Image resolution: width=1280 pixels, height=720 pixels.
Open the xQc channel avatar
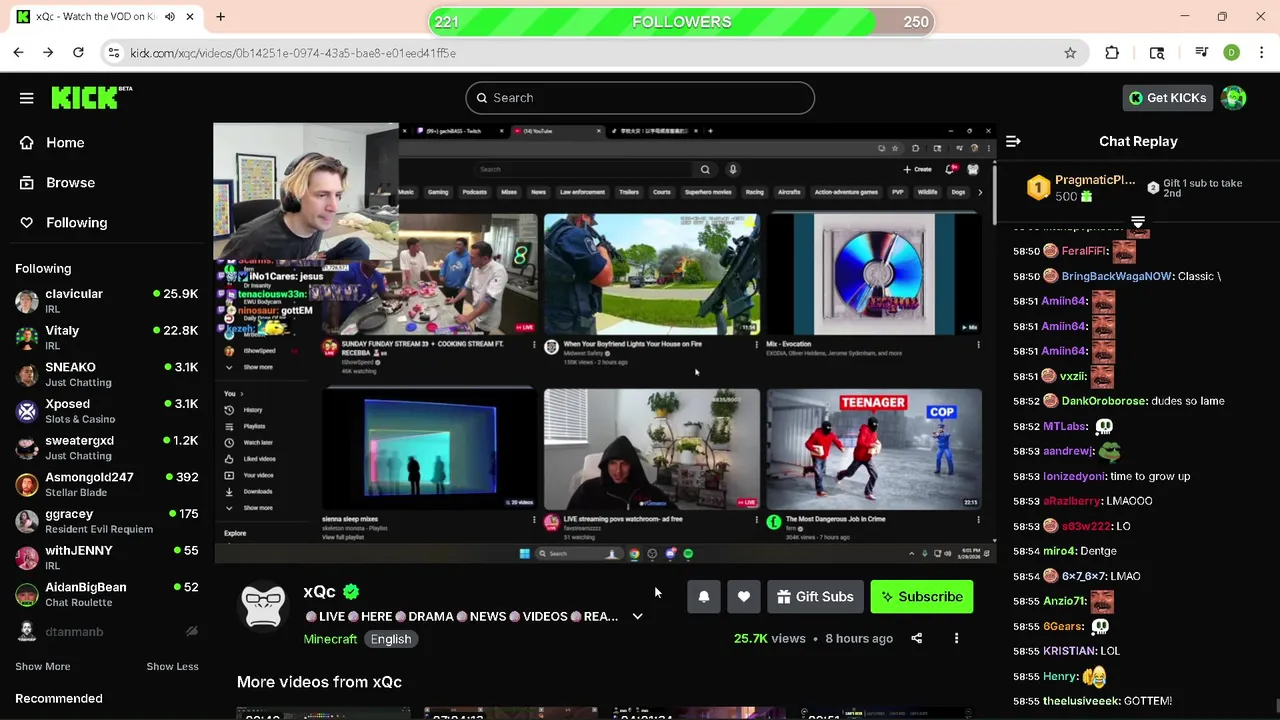(264, 607)
